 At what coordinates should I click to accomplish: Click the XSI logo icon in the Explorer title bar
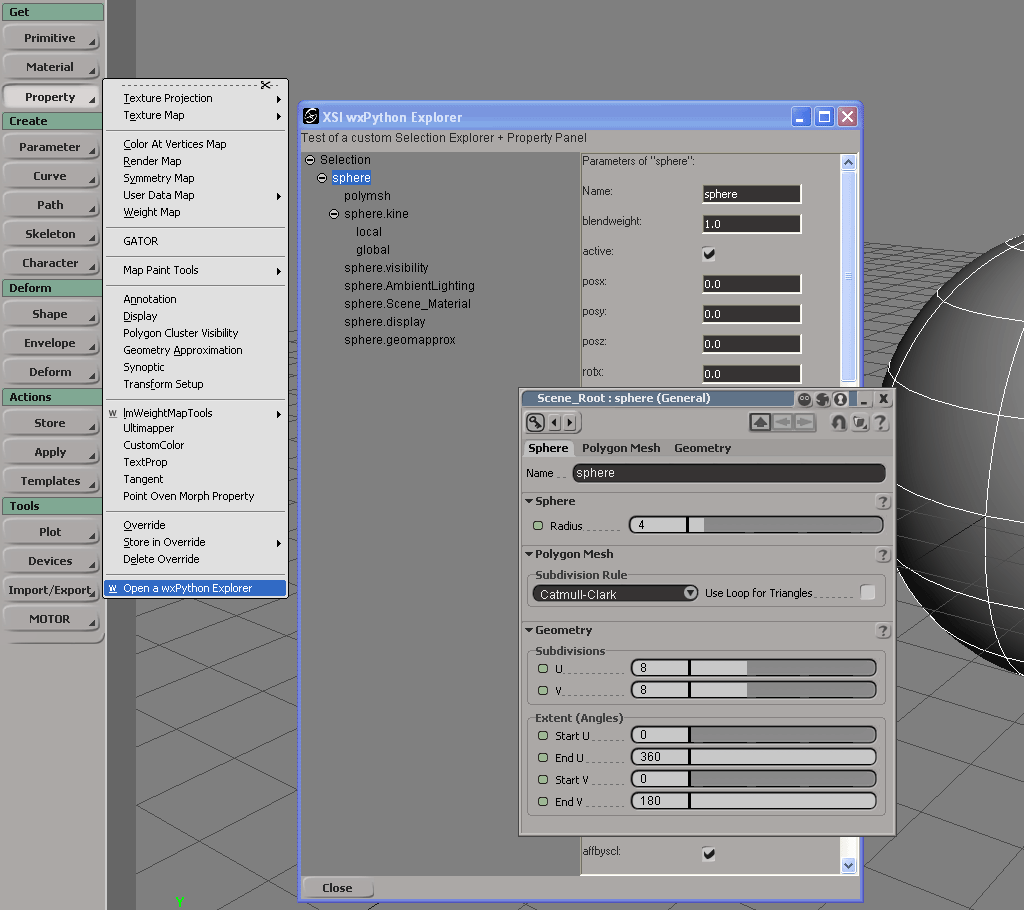coord(311,116)
